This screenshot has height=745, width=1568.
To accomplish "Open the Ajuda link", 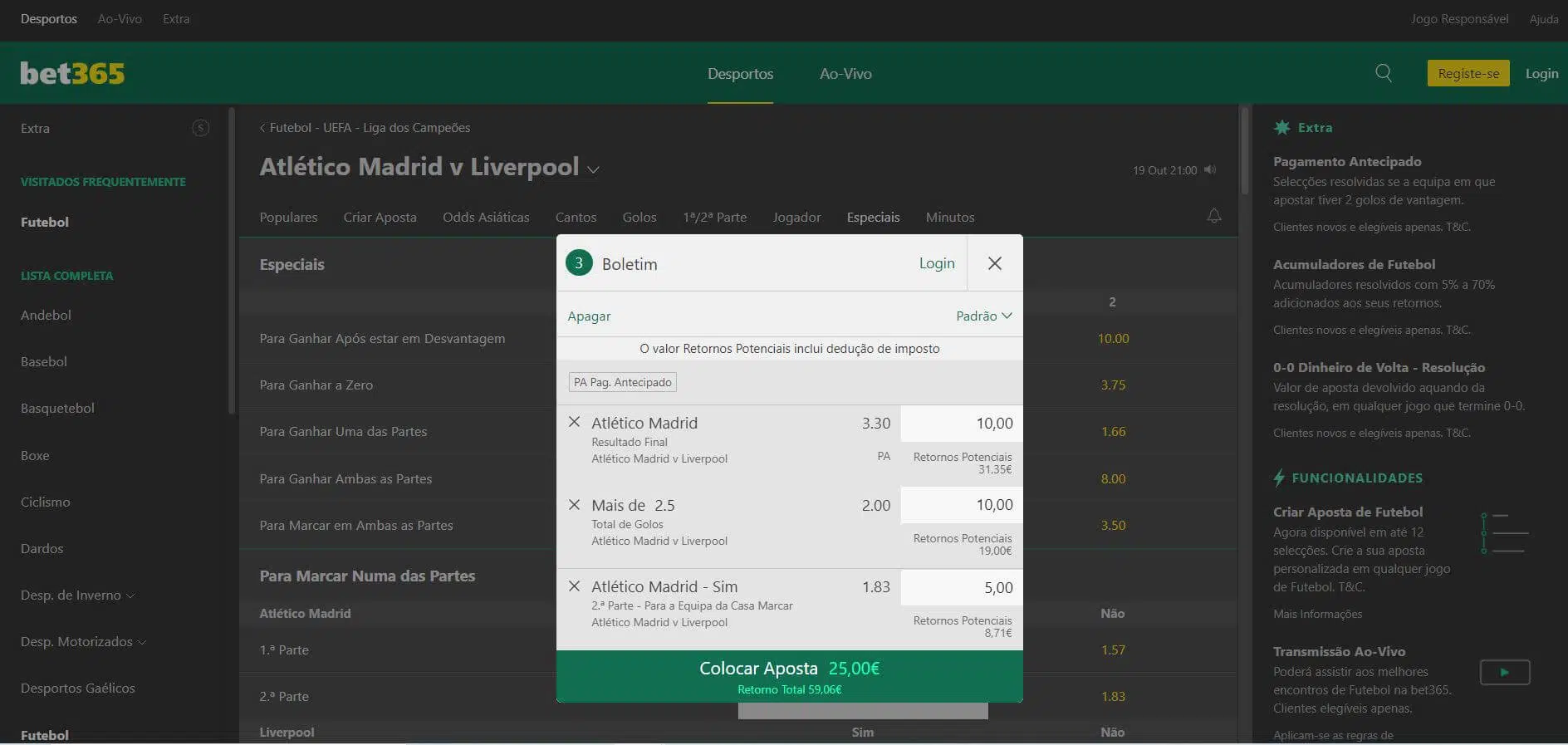I will (x=1544, y=18).
